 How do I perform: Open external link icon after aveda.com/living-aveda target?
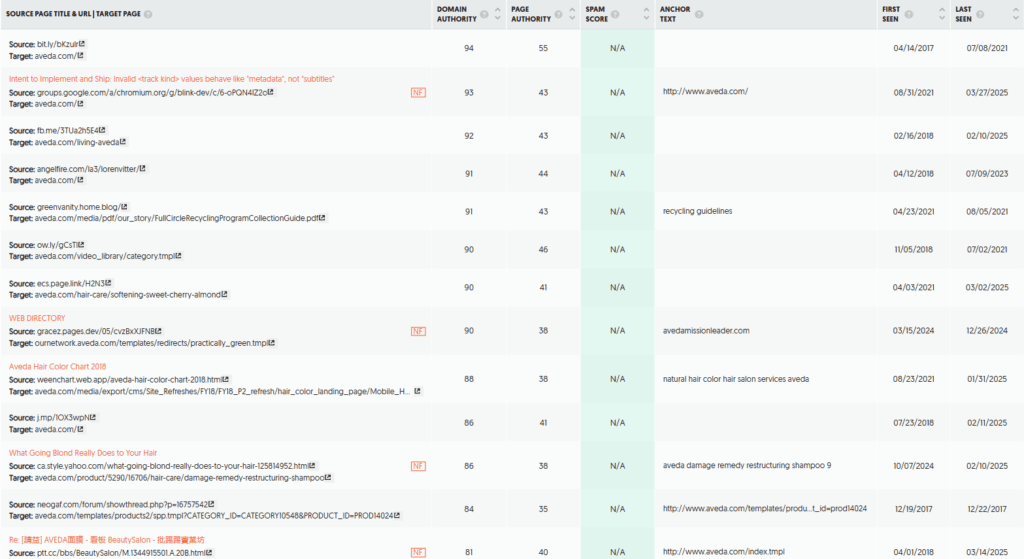click(123, 142)
